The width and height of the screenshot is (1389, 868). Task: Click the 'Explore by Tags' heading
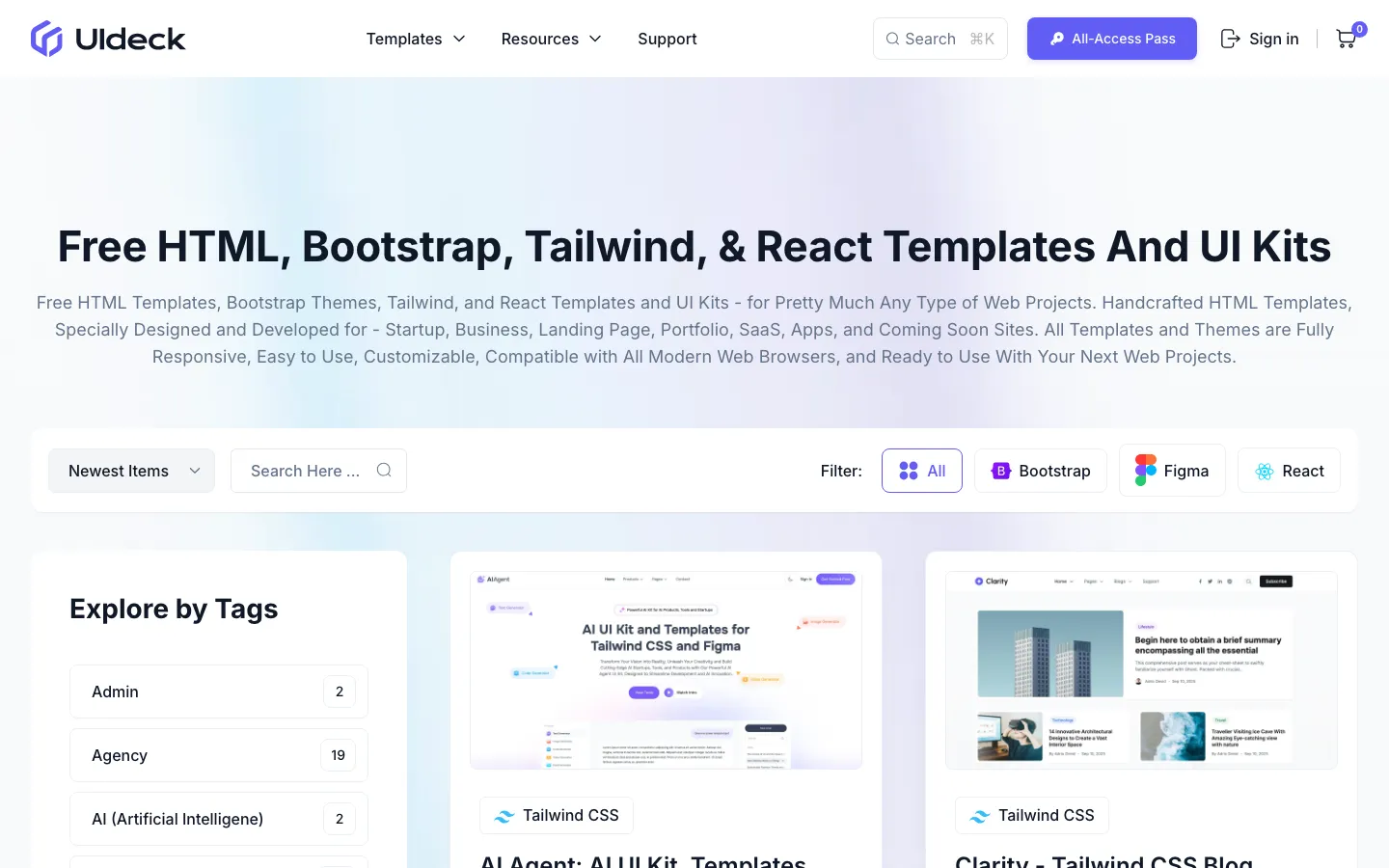tap(174, 609)
